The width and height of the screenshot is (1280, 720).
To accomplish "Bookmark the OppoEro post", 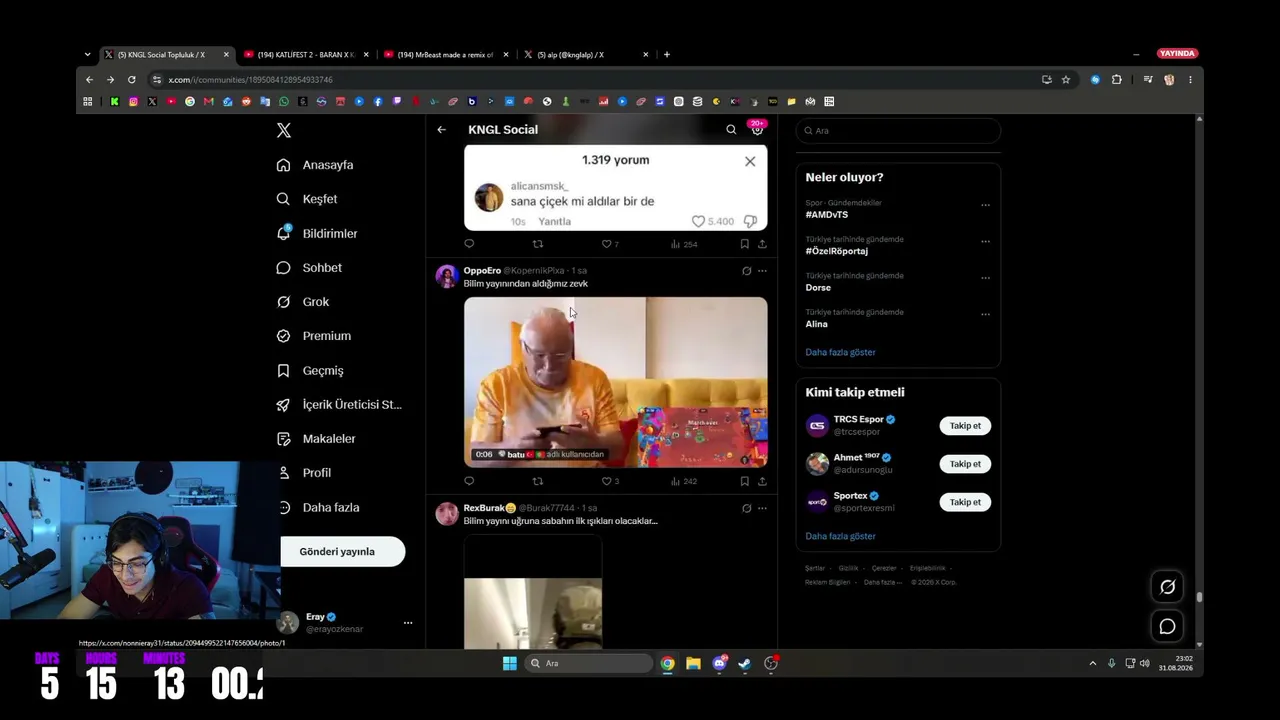I will (744, 481).
